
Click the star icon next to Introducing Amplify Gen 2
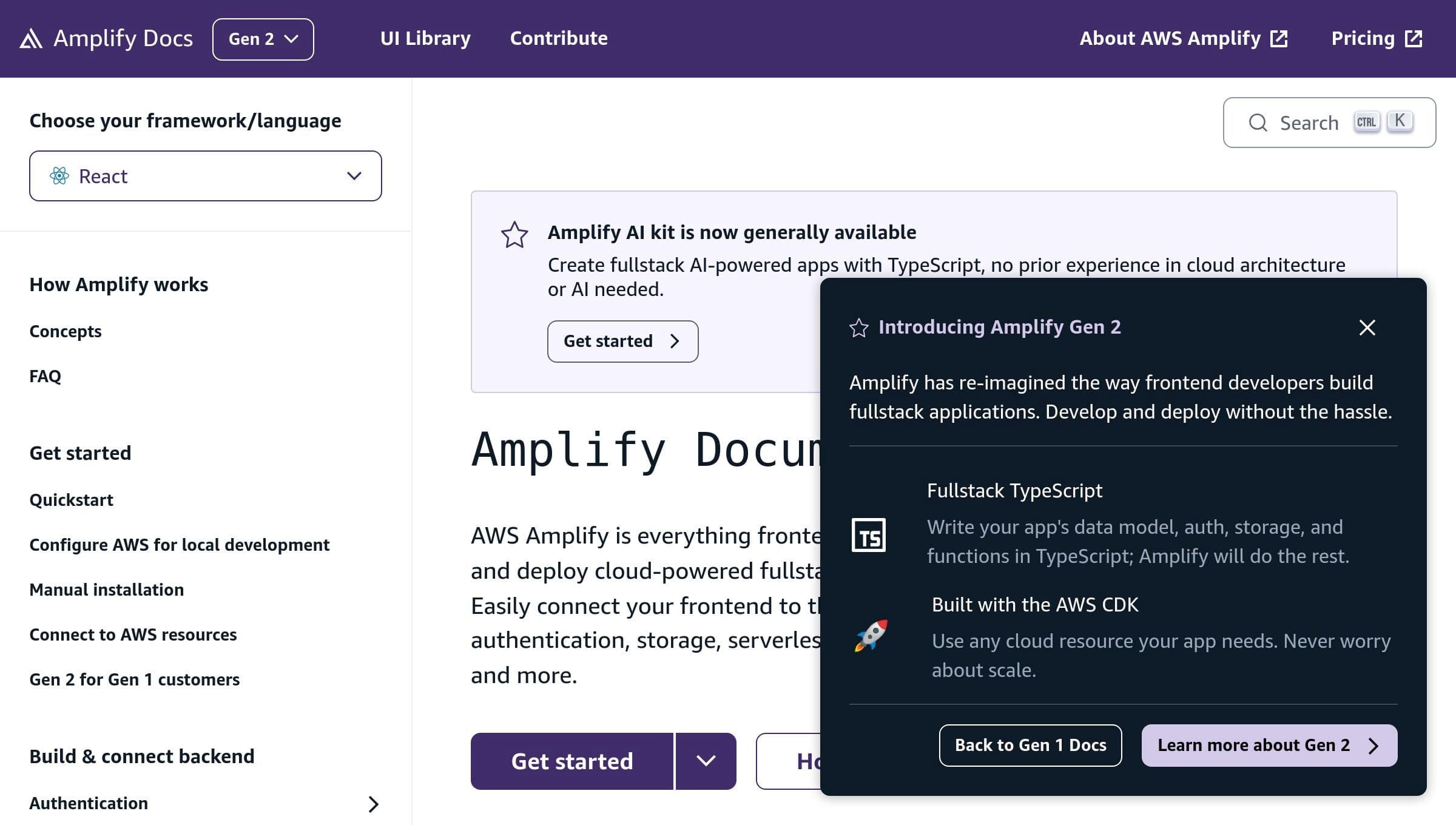pos(858,327)
